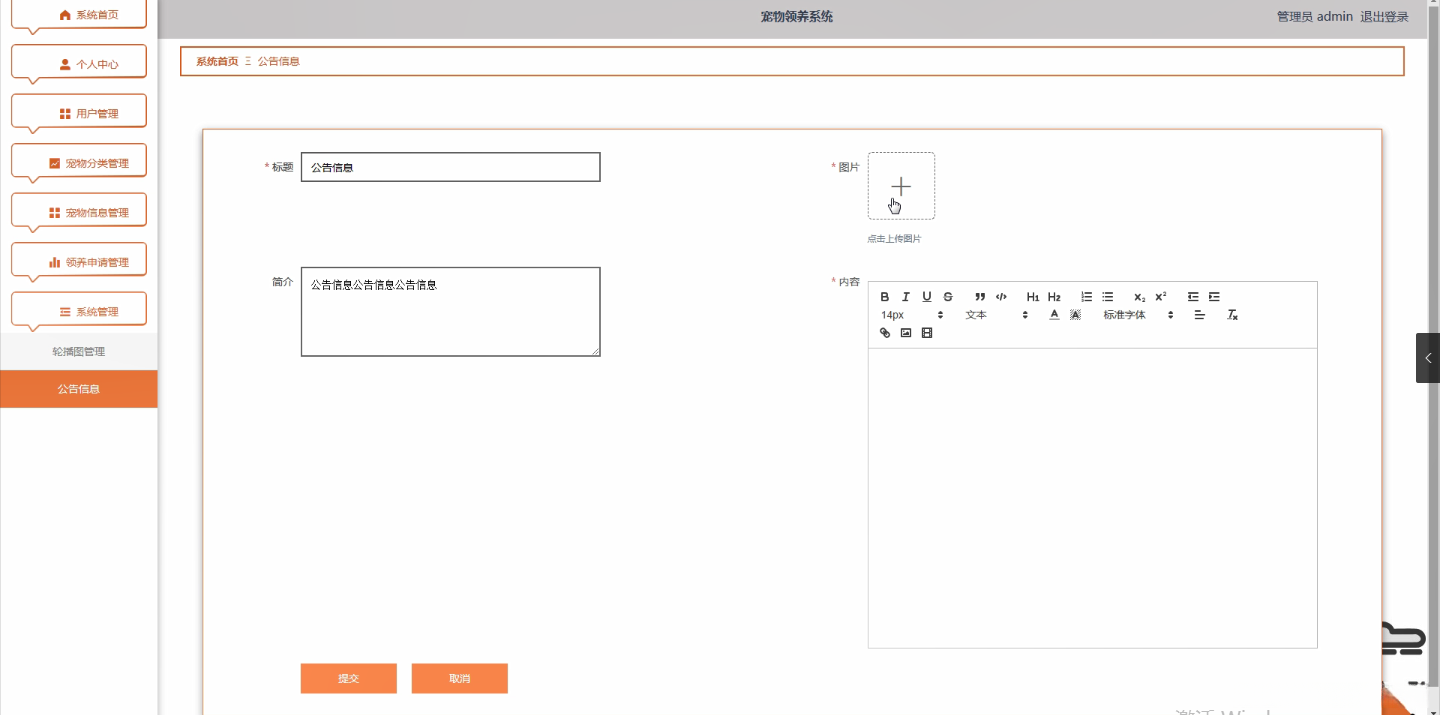Viewport: 1440px width, 715px height.
Task: Clear text formatting
Action: [x=1233, y=315]
